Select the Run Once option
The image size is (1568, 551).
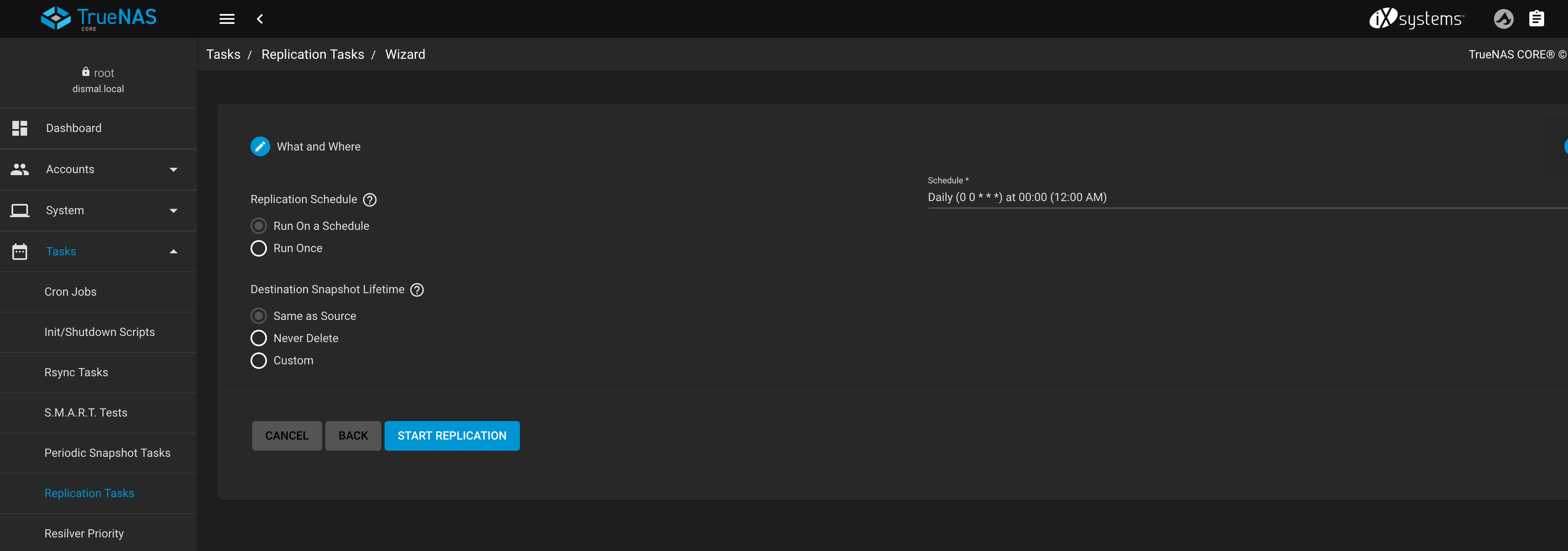pos(258,248)
